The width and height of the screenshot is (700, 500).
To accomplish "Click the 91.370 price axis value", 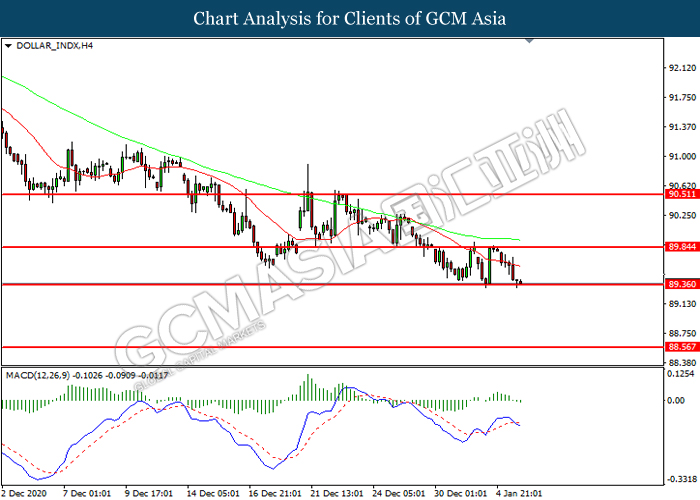I will tap(682, 127).
